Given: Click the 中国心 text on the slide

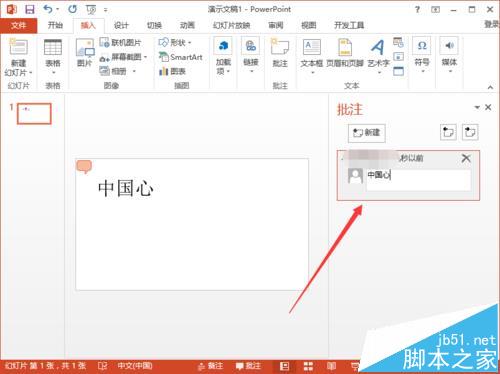Looking at the screenshot, I should (126, 188).
